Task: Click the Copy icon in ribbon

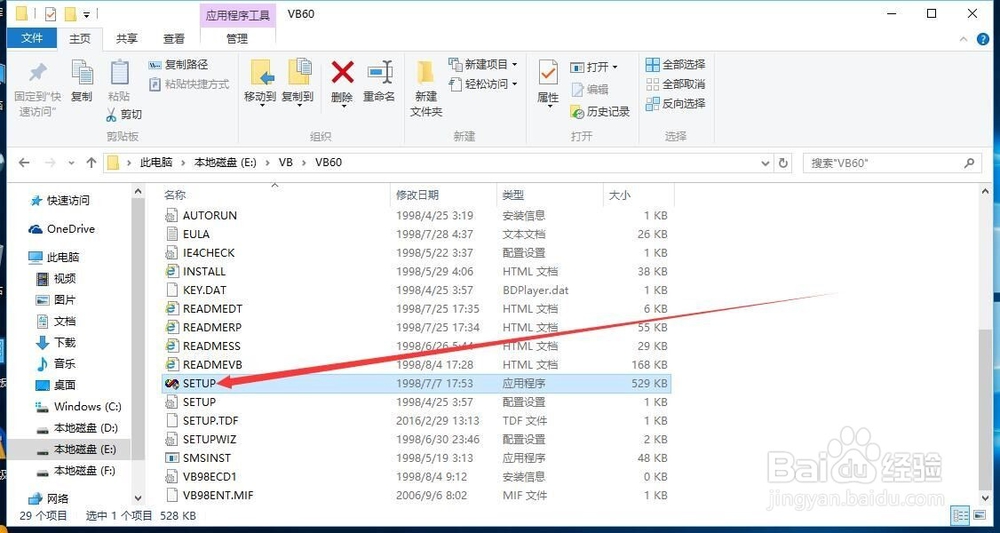Action: tap(82, 73)
